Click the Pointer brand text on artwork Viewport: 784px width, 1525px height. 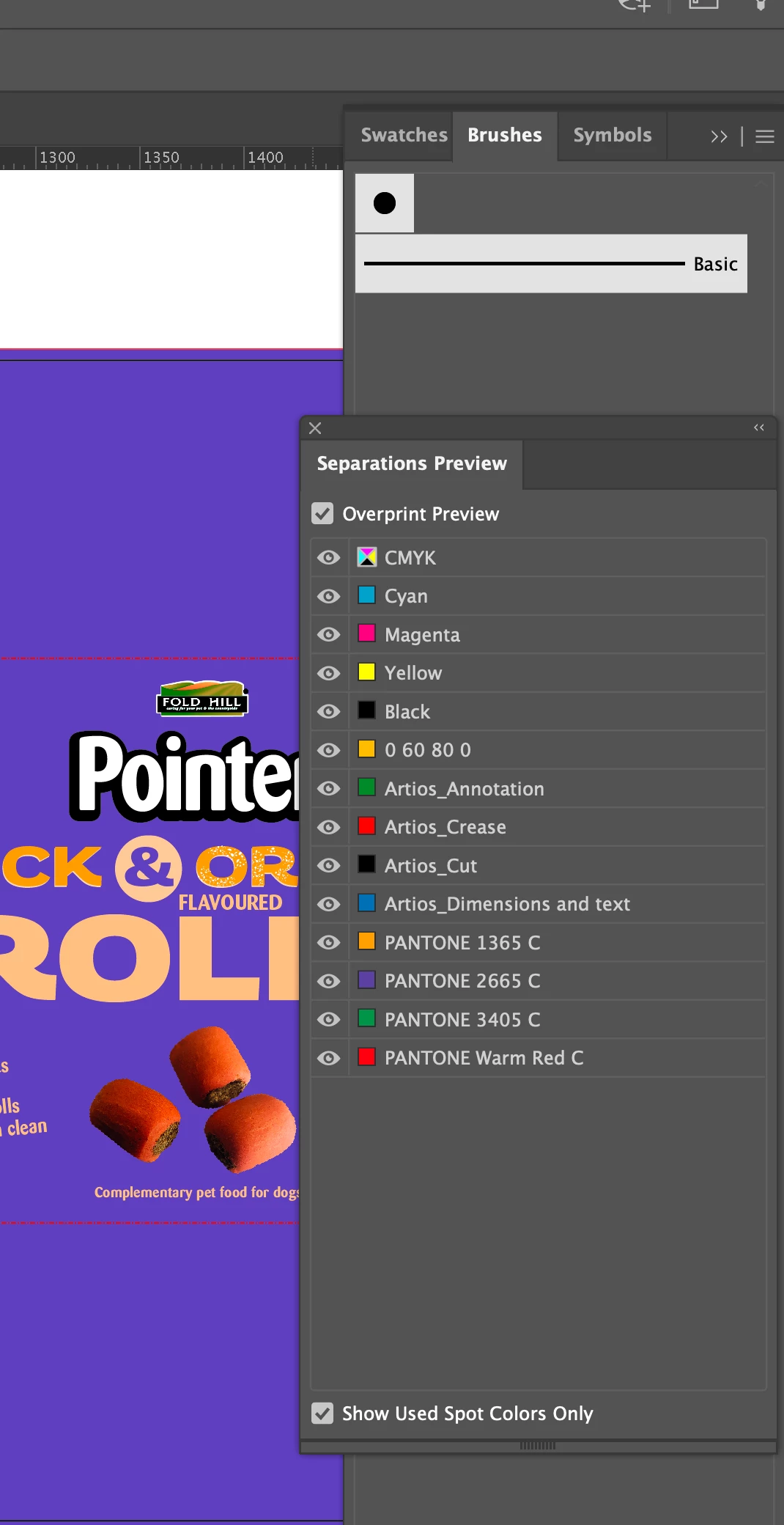click(x=185, y=776)
